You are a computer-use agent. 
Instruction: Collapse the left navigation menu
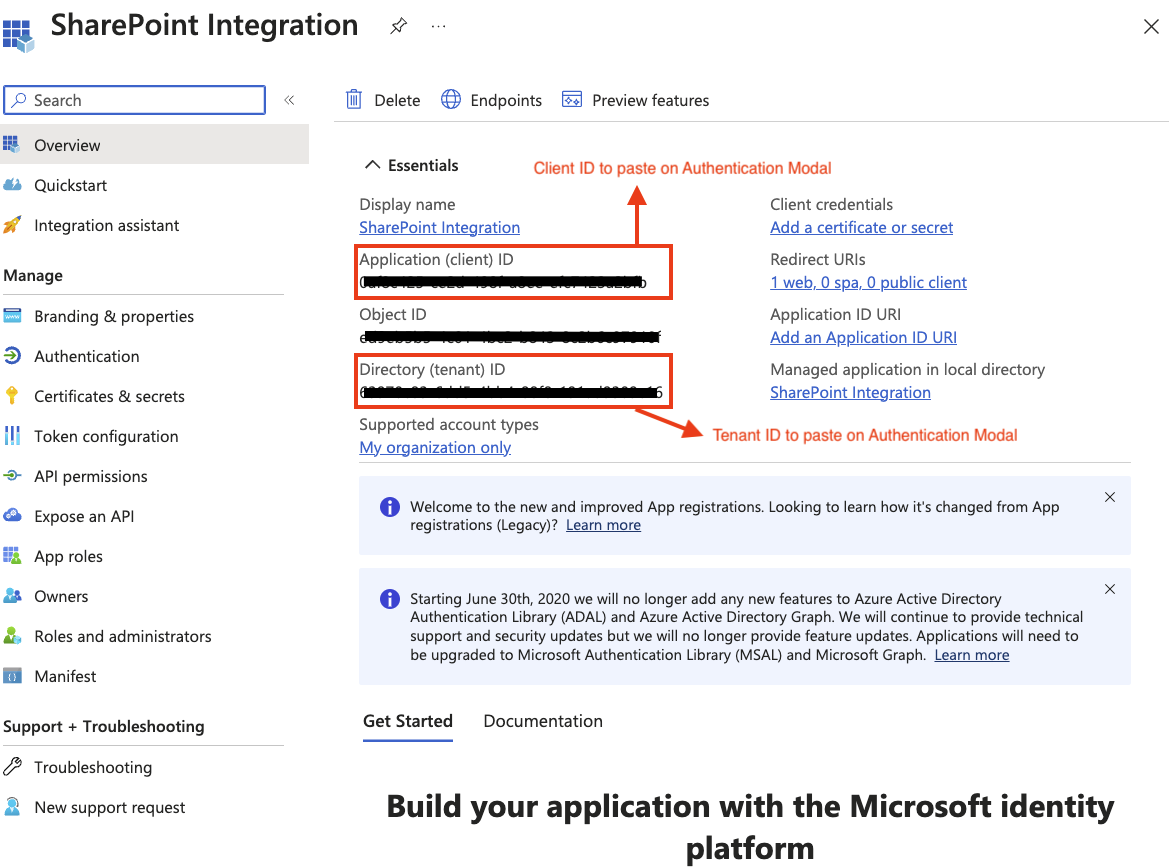click(x=289, y=100)
